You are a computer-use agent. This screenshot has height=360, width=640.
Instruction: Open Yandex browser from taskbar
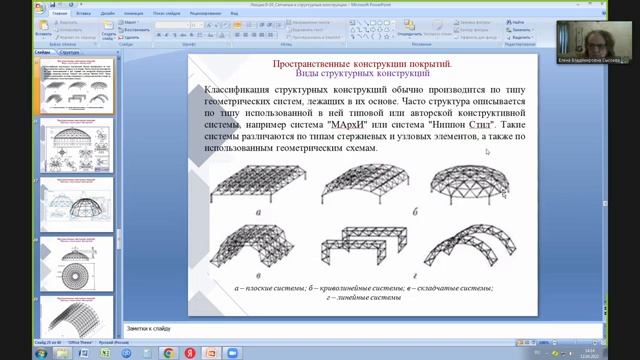[x=189, y=353]
